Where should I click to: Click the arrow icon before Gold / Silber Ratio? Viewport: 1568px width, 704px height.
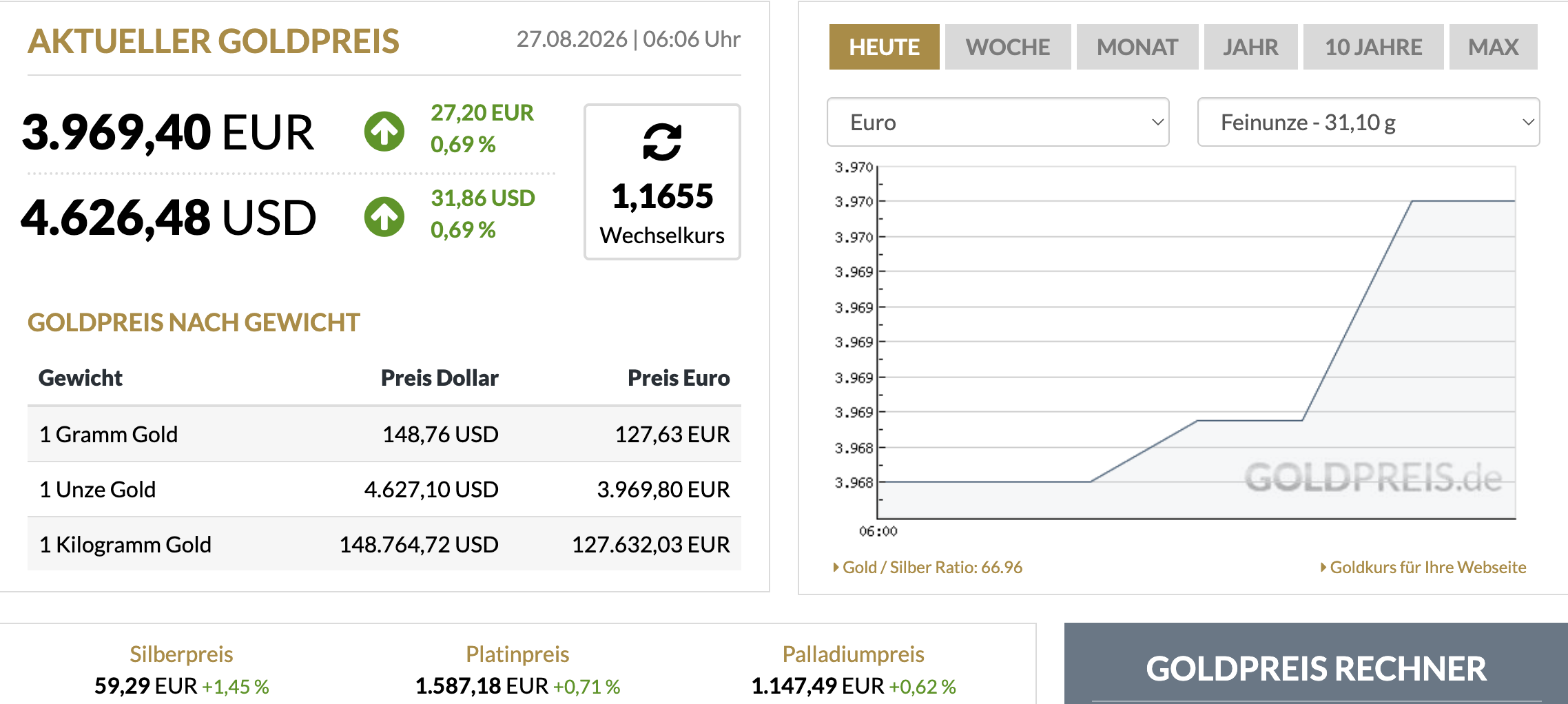[x=836, y=567]
